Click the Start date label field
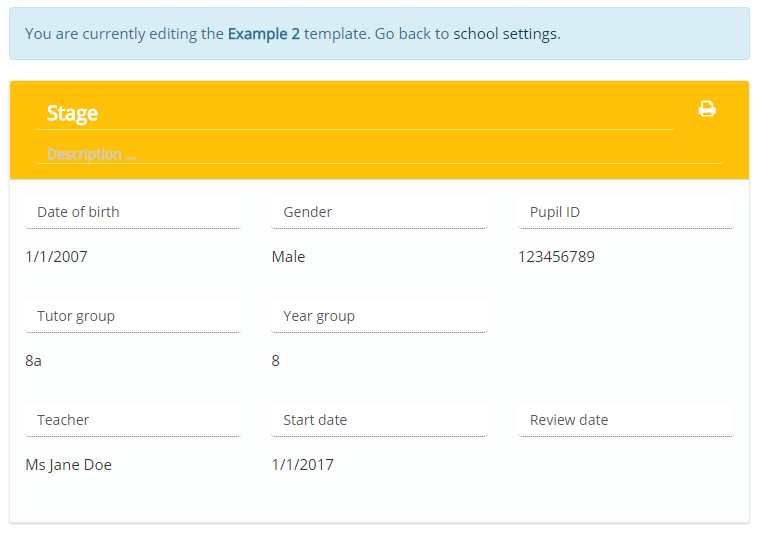This screenshot has width=759, height=533. [379, 420]
